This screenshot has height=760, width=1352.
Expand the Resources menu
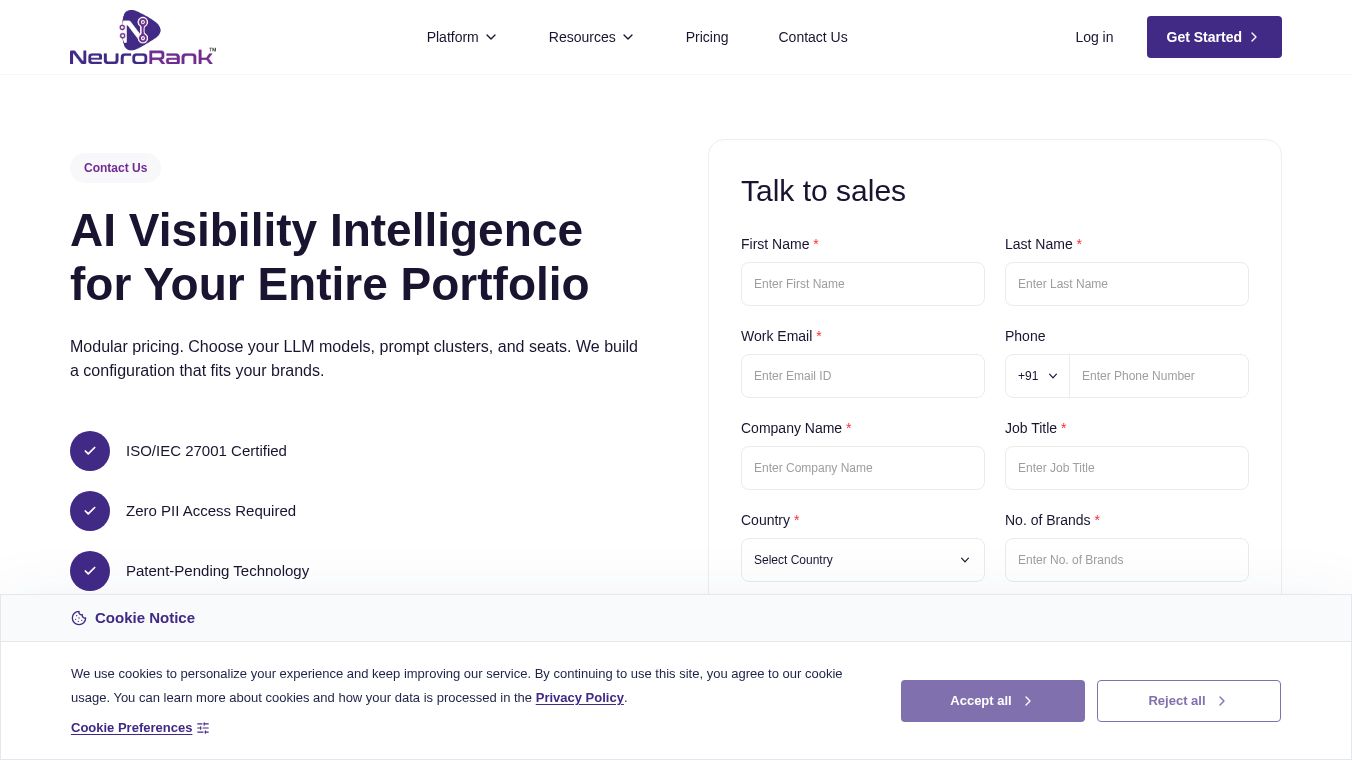coord(591,37)
